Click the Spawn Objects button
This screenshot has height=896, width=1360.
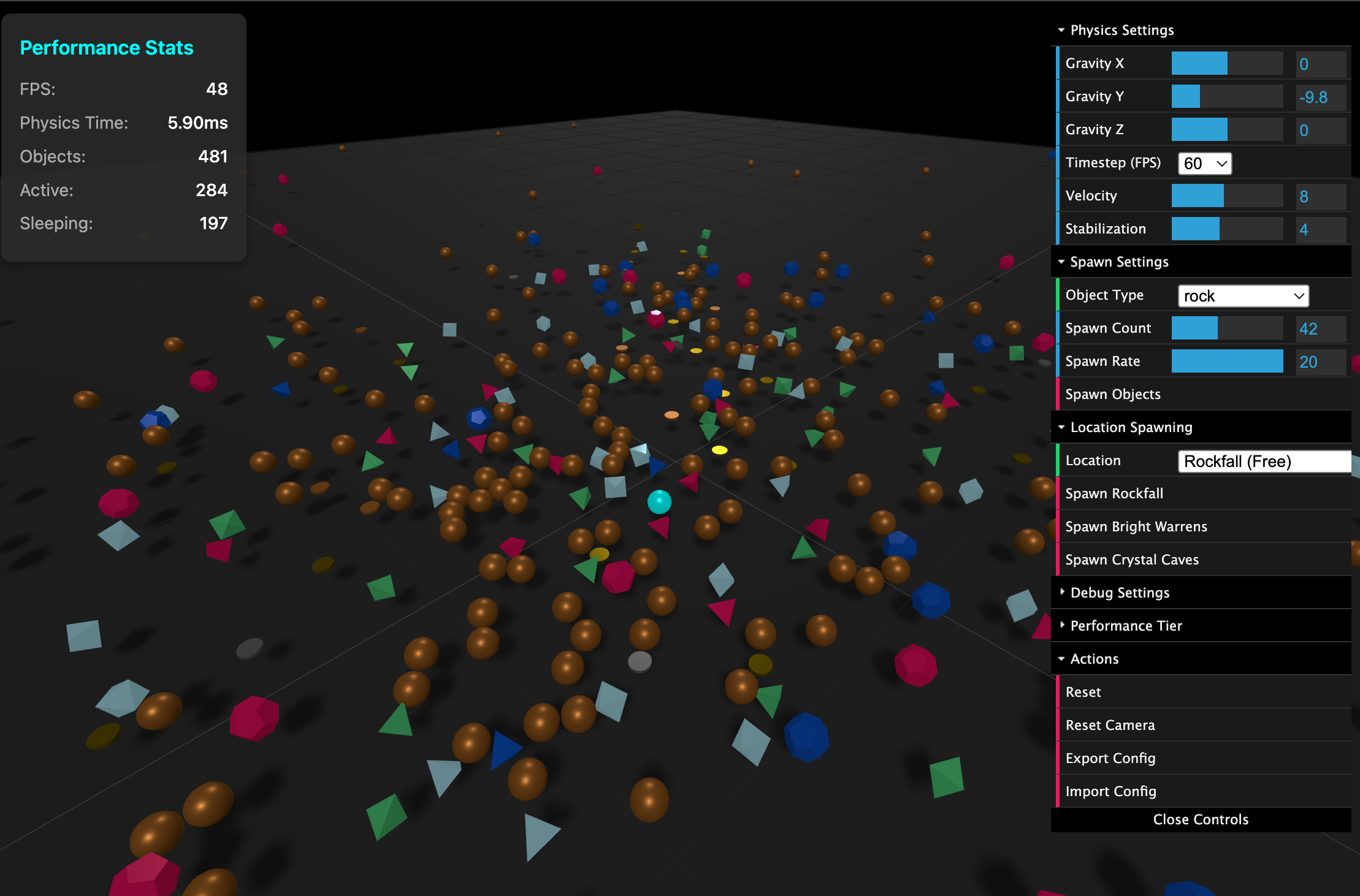point(1112,394)
